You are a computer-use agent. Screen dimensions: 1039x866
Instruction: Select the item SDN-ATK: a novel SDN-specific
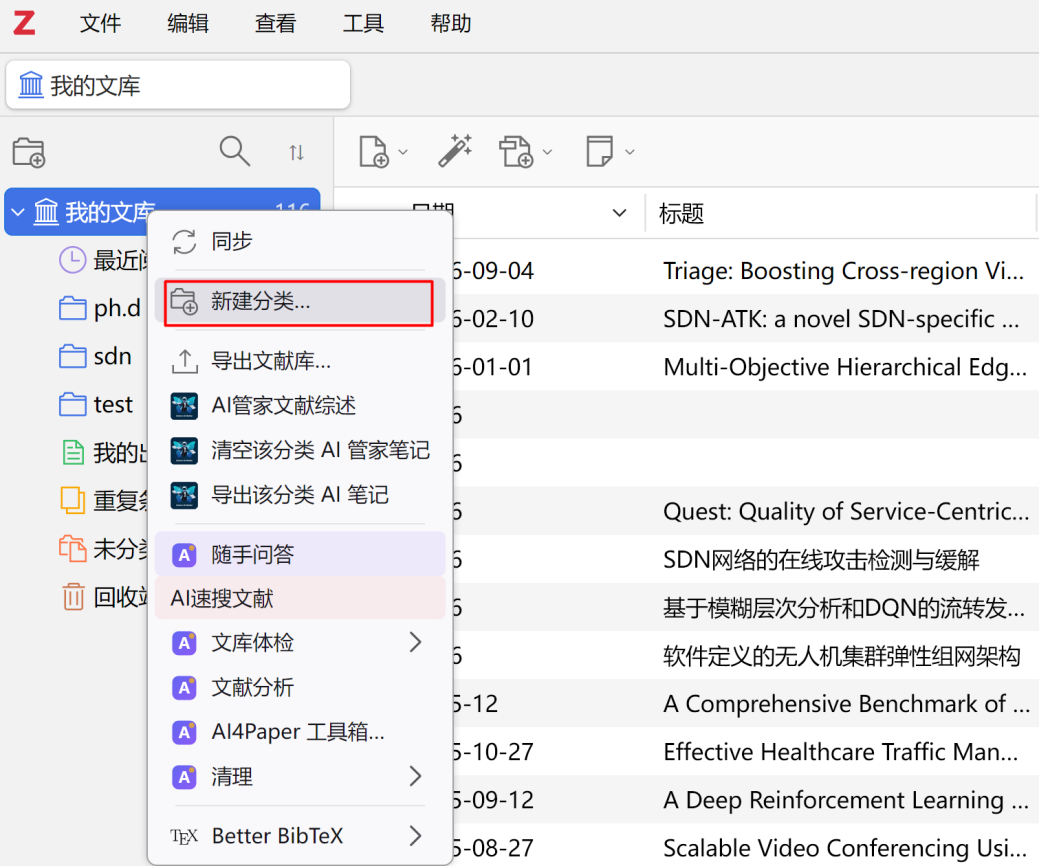[841, 319]
